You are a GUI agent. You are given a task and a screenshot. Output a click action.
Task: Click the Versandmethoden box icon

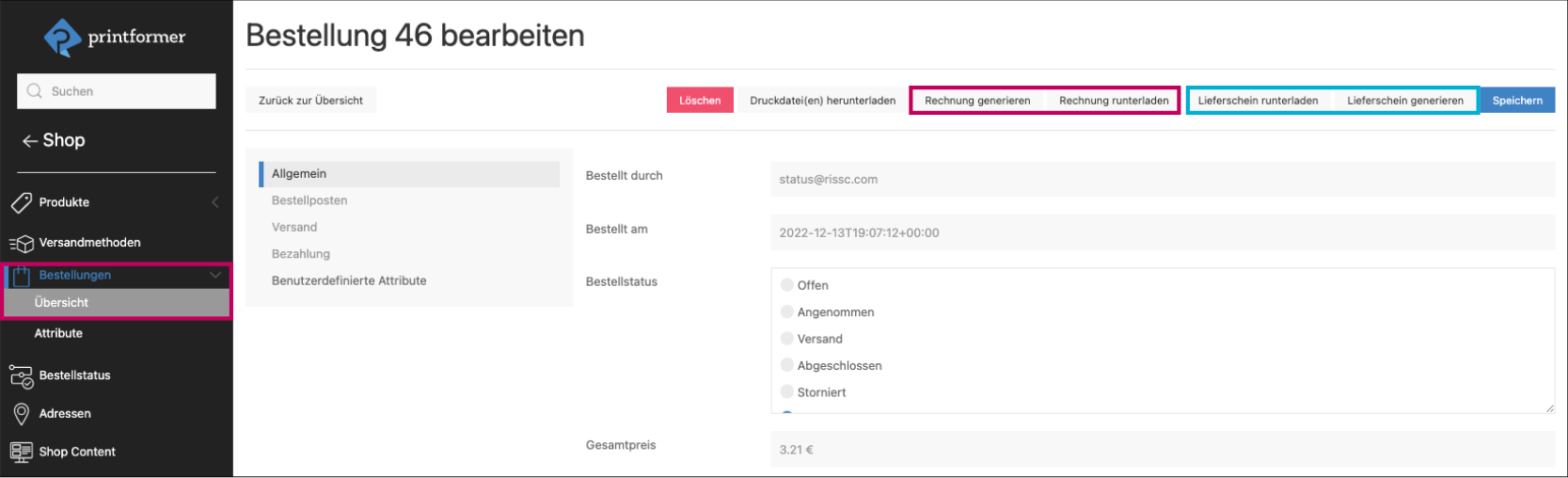click(x=21, y=243)
